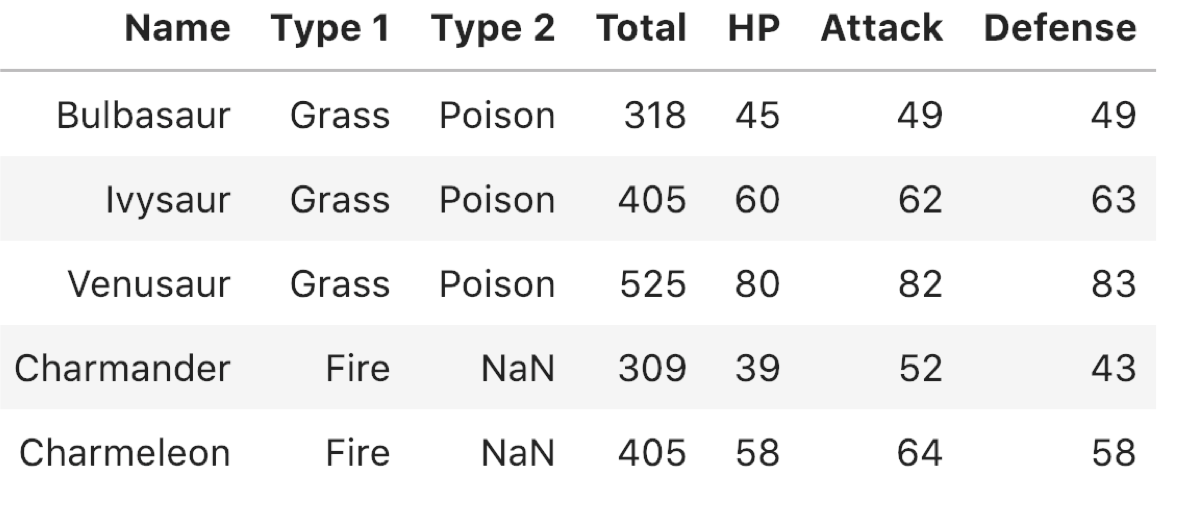Click Bulbasaur's Total value 318
This screenshot has width=1181, height=525.
coord(655,115)
